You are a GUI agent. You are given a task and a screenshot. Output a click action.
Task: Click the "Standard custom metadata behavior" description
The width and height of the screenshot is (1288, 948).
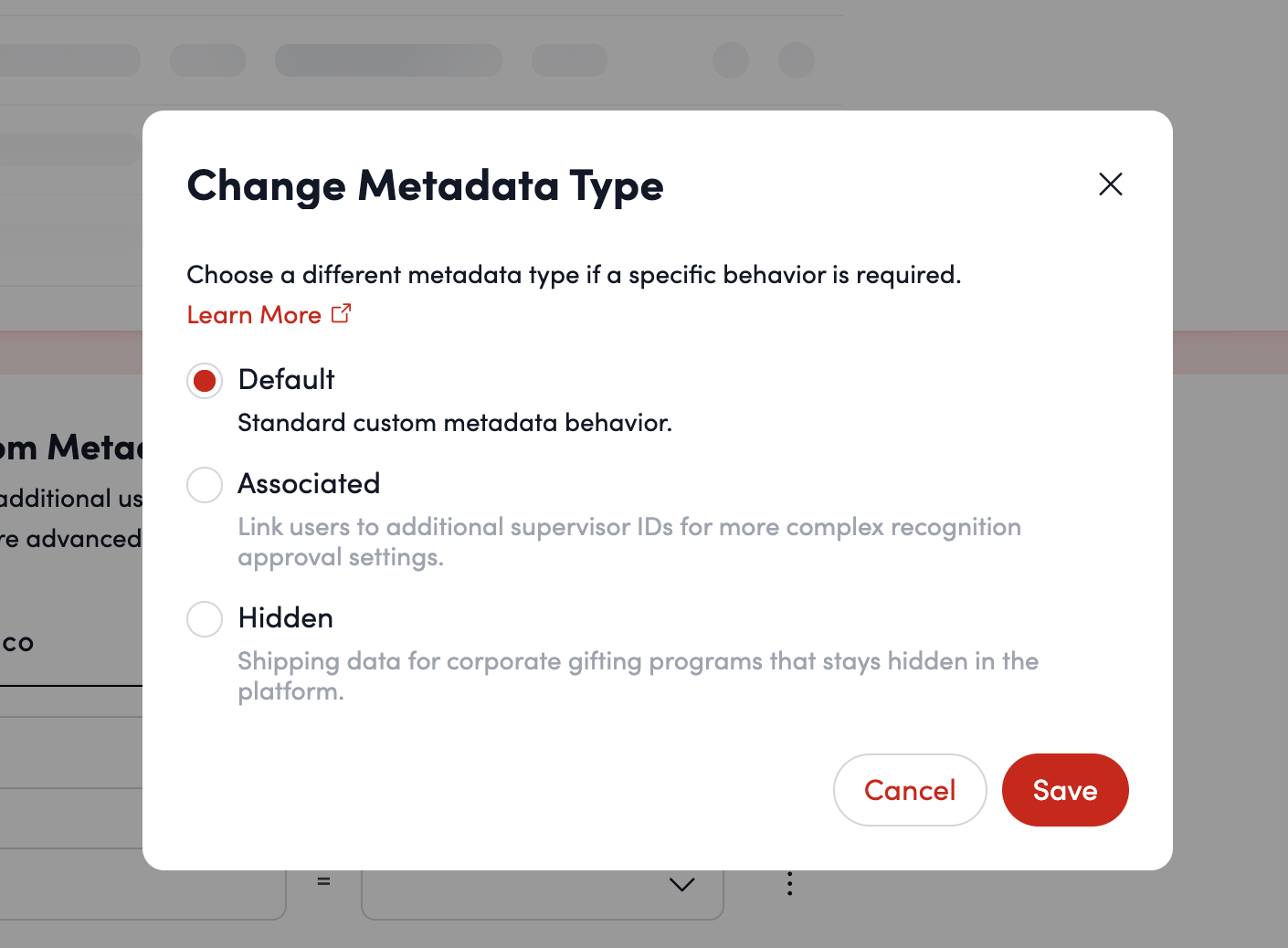[x=454, y=423]
